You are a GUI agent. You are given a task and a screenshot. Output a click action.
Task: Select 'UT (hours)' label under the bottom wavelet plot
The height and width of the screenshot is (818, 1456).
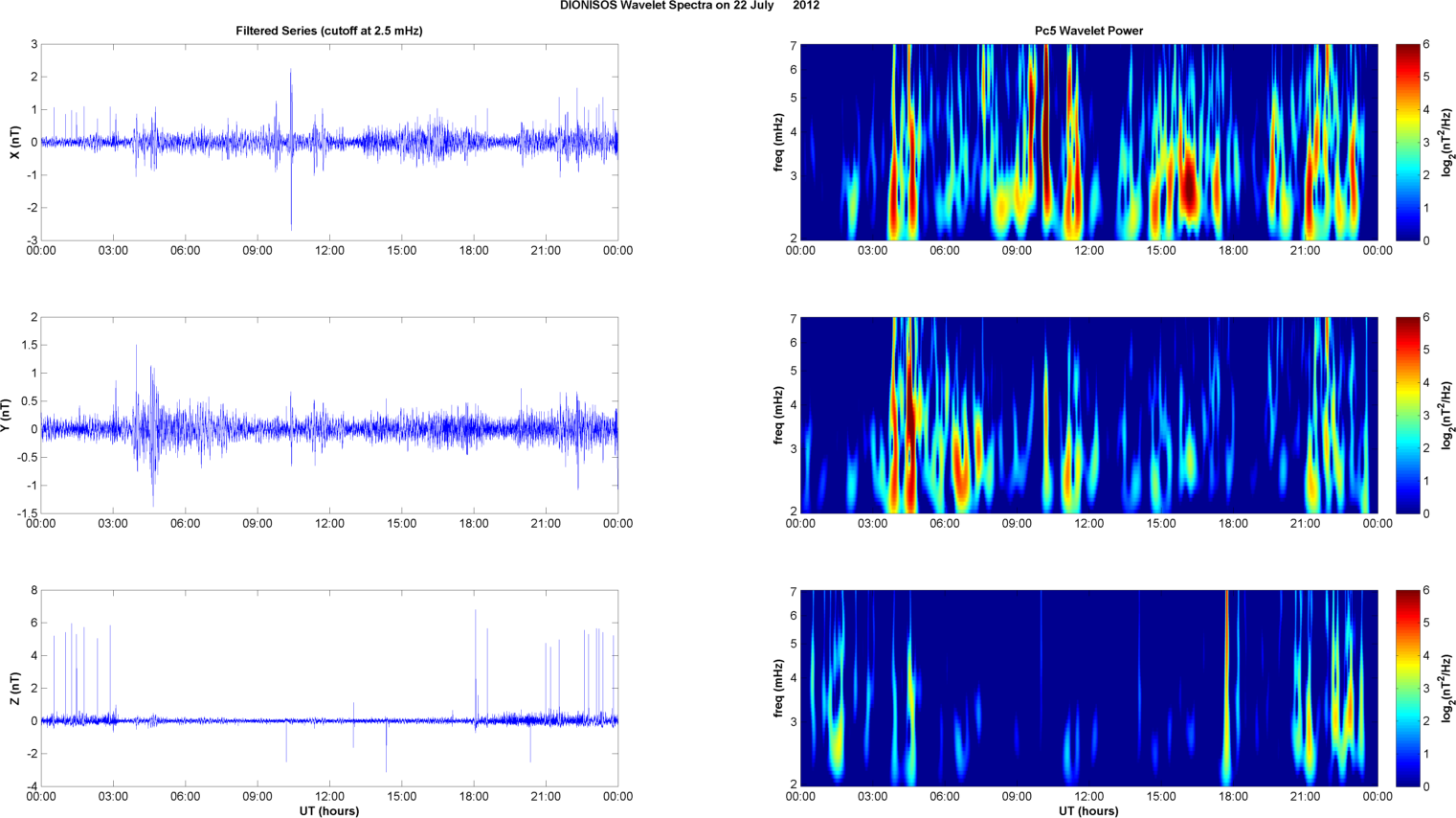1088,810
